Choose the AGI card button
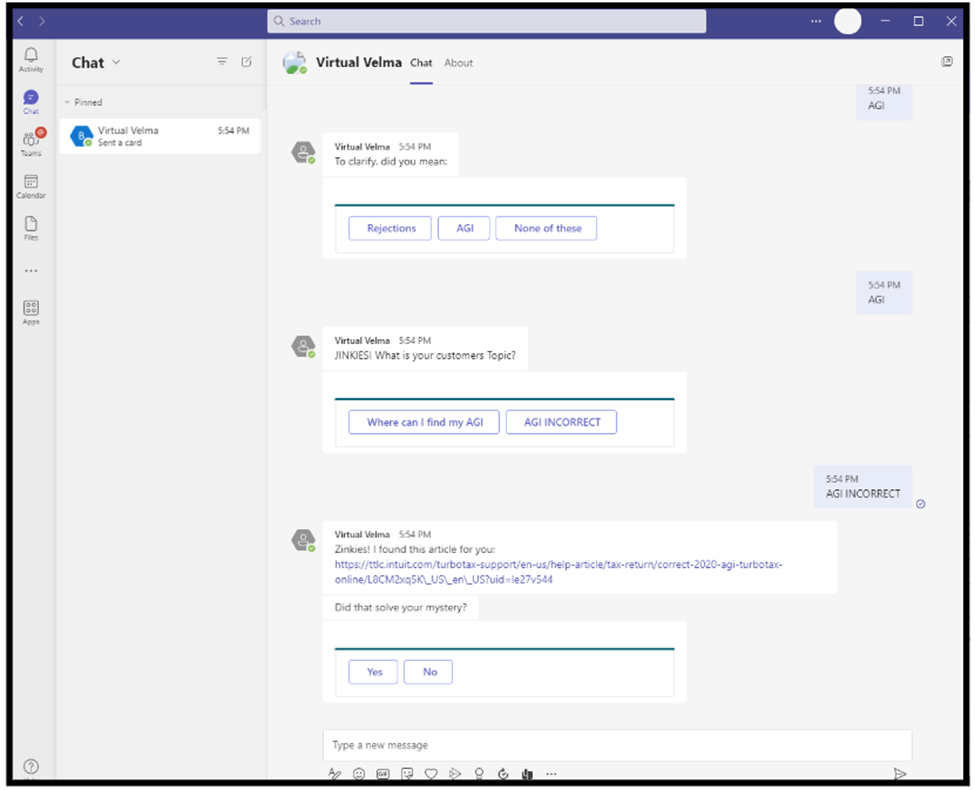This screenshot has width=975, height=790. pos(464,228)
